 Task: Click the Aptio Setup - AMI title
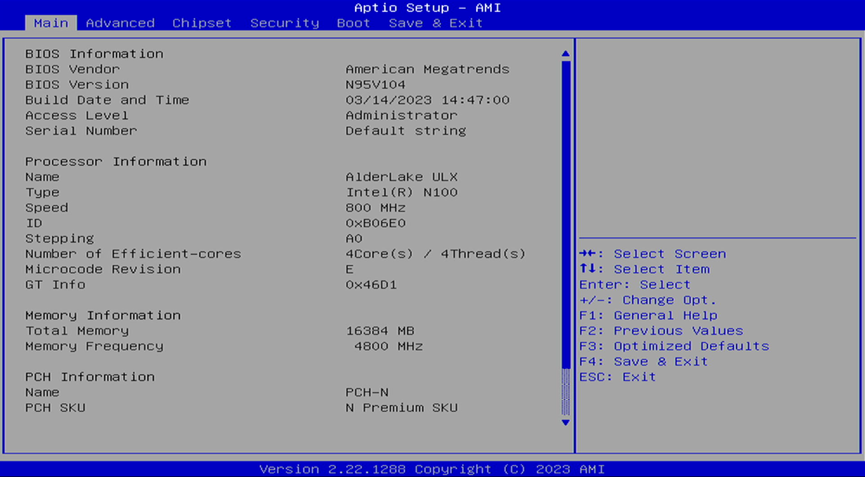coord(428,8)
